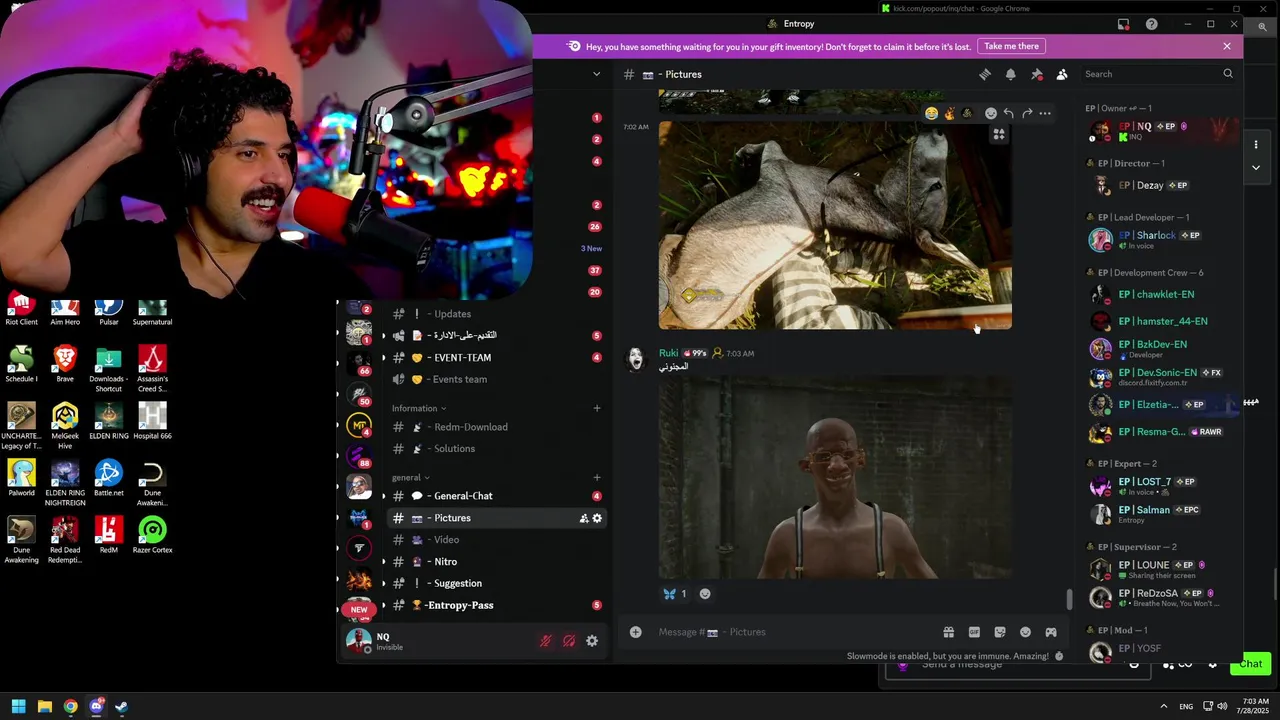The height and width of the screenshot is (720, 1280).
Task: Edit Pictures channel settings gear
Action: pos(598,518)
